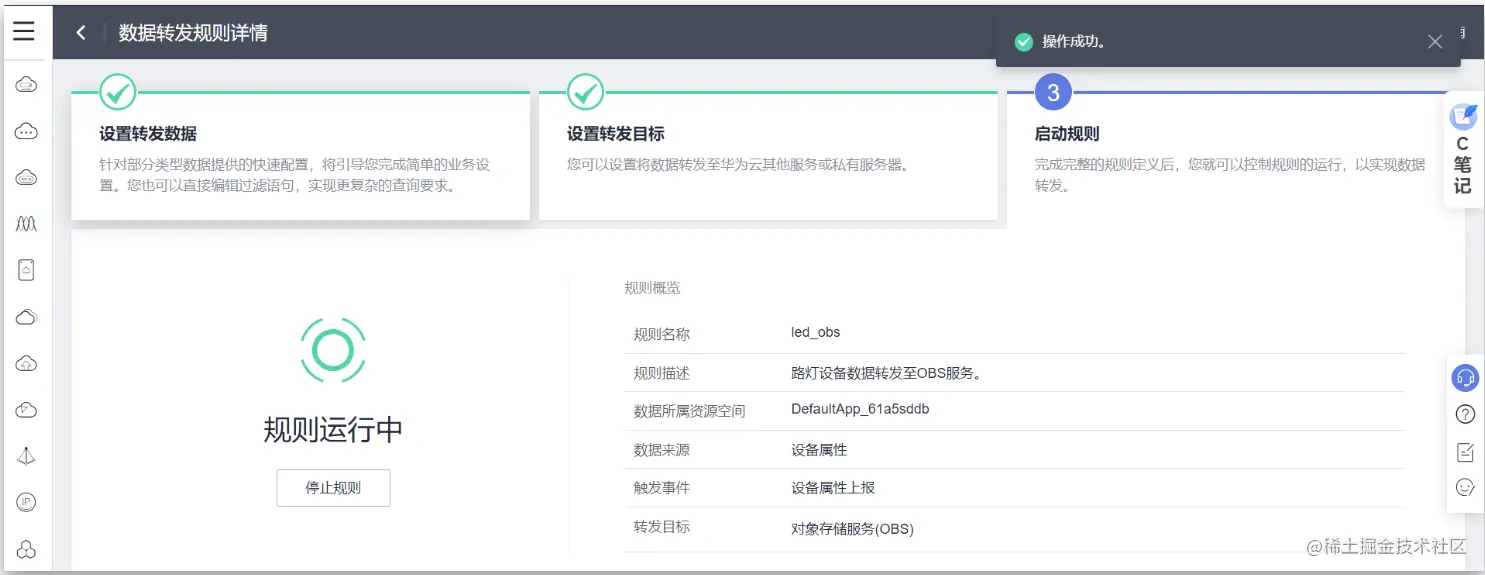Click the back arrow beside 数据转发规则详情
Screen dimensions: 1485x575
coord(81,33)
